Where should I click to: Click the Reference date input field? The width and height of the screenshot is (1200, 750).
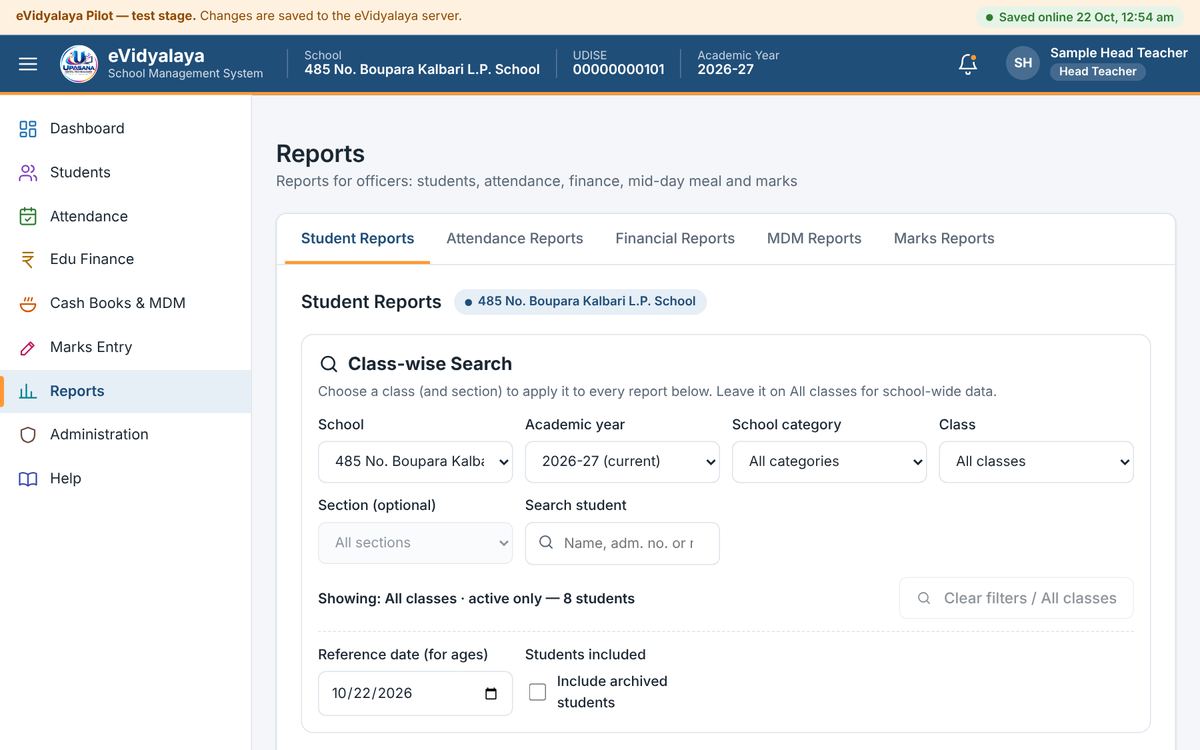[415, 694]
